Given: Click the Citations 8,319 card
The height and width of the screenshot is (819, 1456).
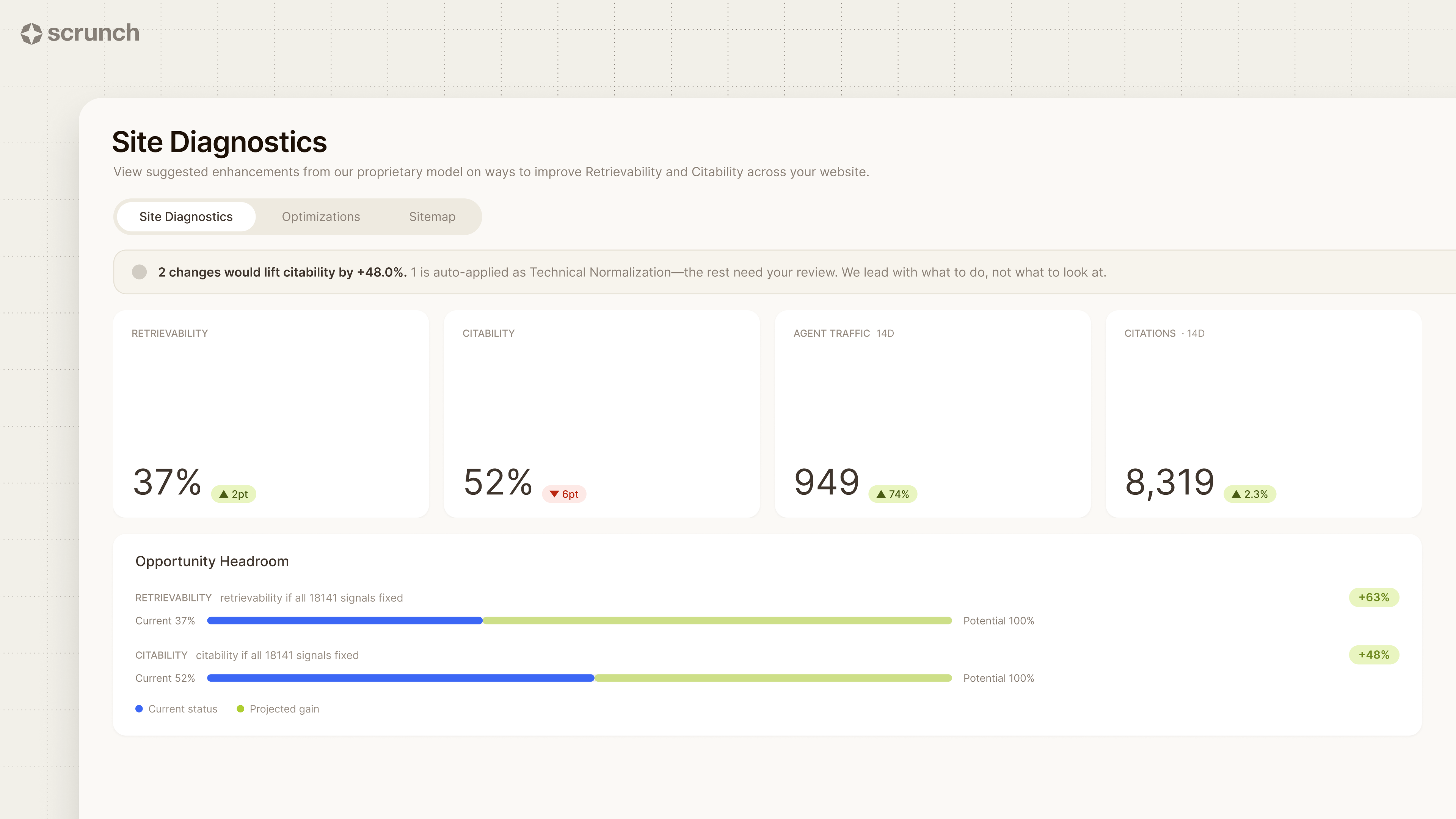Looking at the screenshot, I should click(1264, 414).
